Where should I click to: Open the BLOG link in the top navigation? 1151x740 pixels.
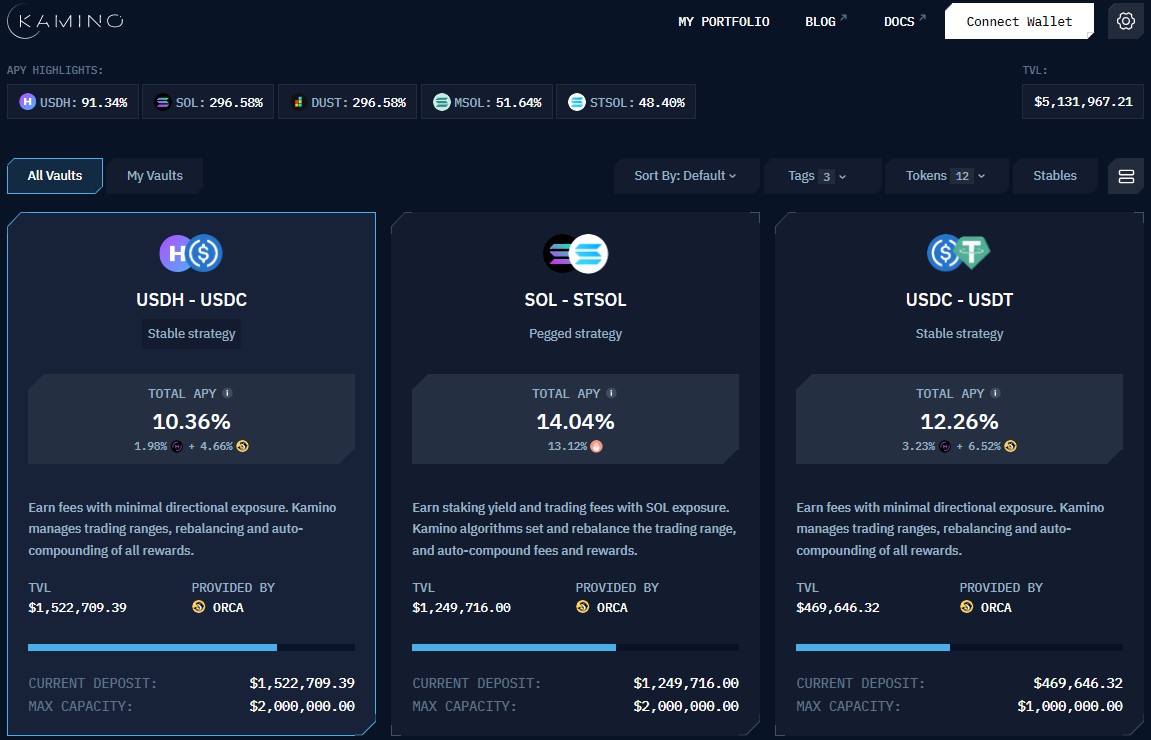point(826,21)
